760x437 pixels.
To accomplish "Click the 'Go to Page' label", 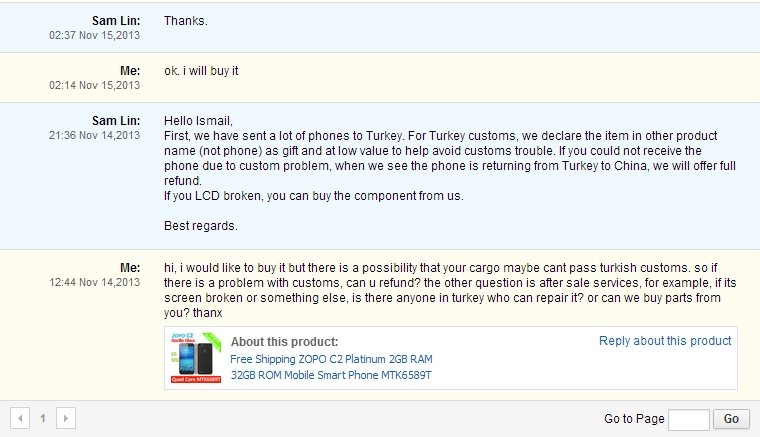I will point(633,419).
